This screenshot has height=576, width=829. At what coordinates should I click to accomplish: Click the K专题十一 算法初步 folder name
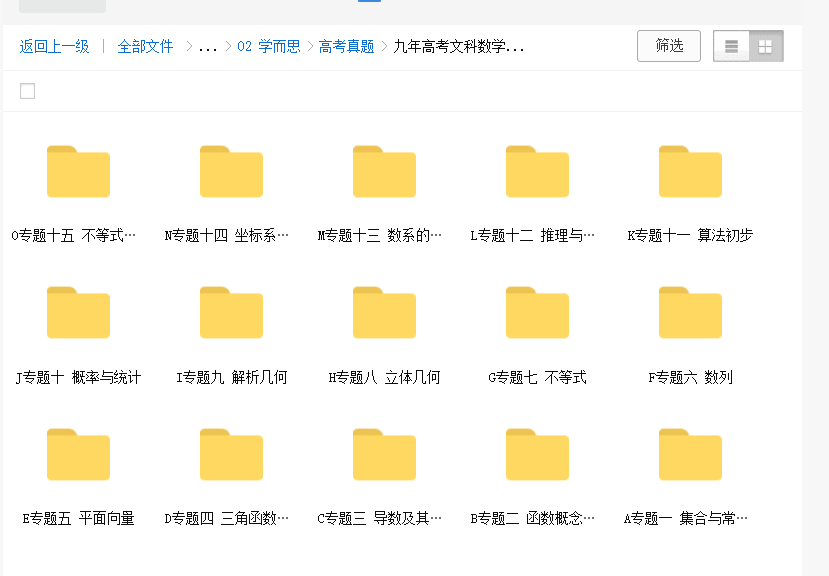[690, 235]
